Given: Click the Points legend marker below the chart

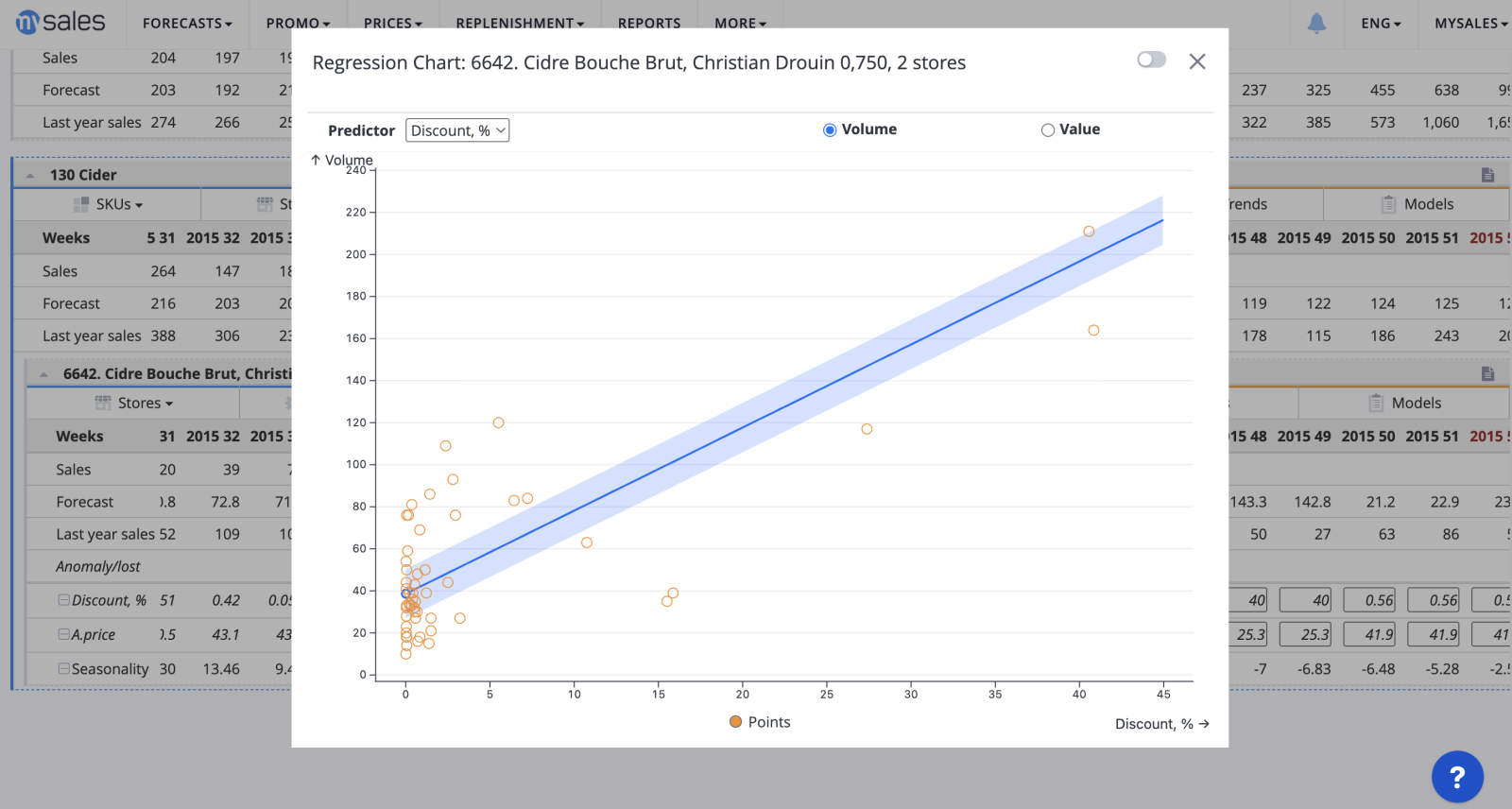Looking at the screenshot, I should (735, 721).
